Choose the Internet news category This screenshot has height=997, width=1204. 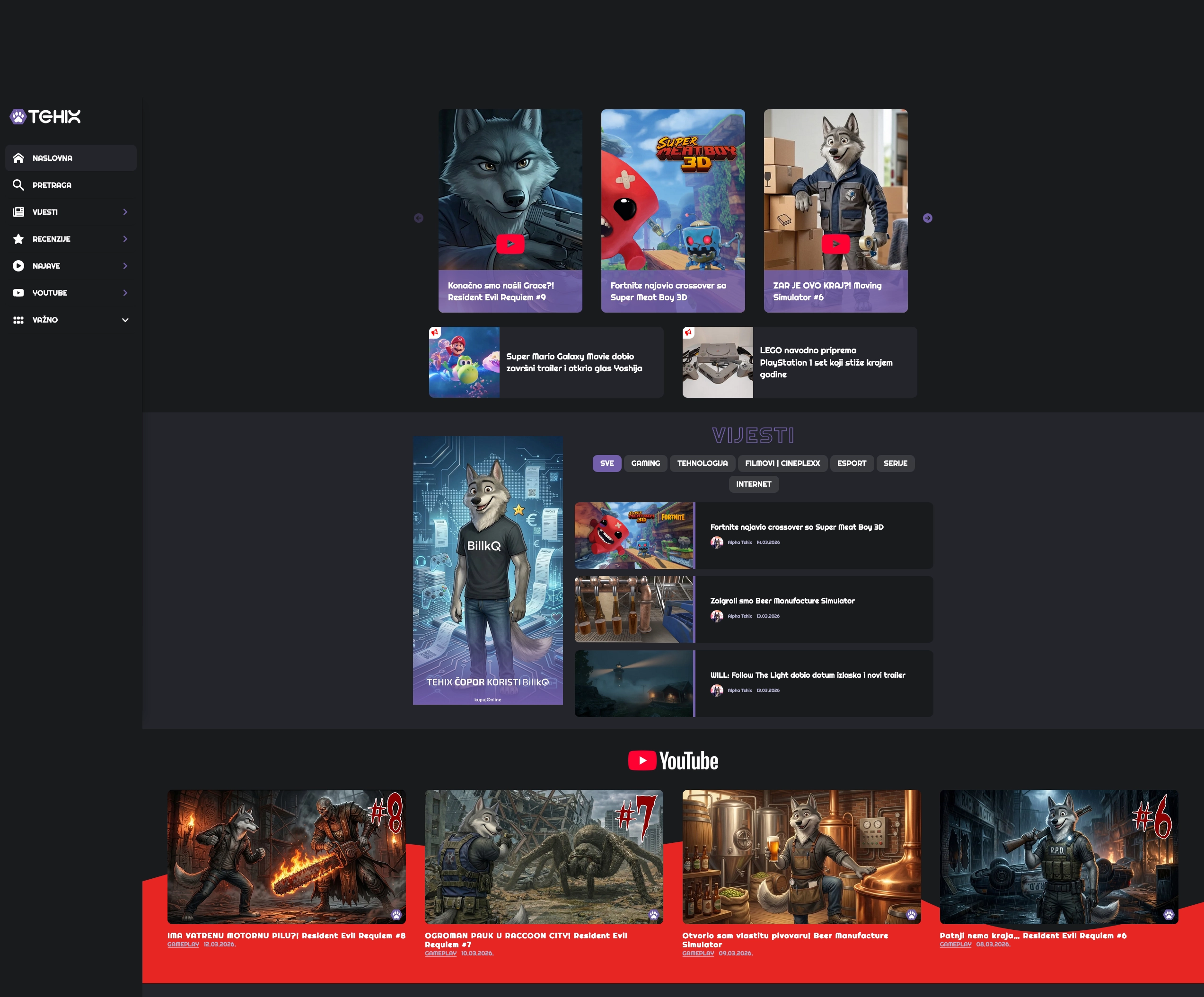[753, 484]
